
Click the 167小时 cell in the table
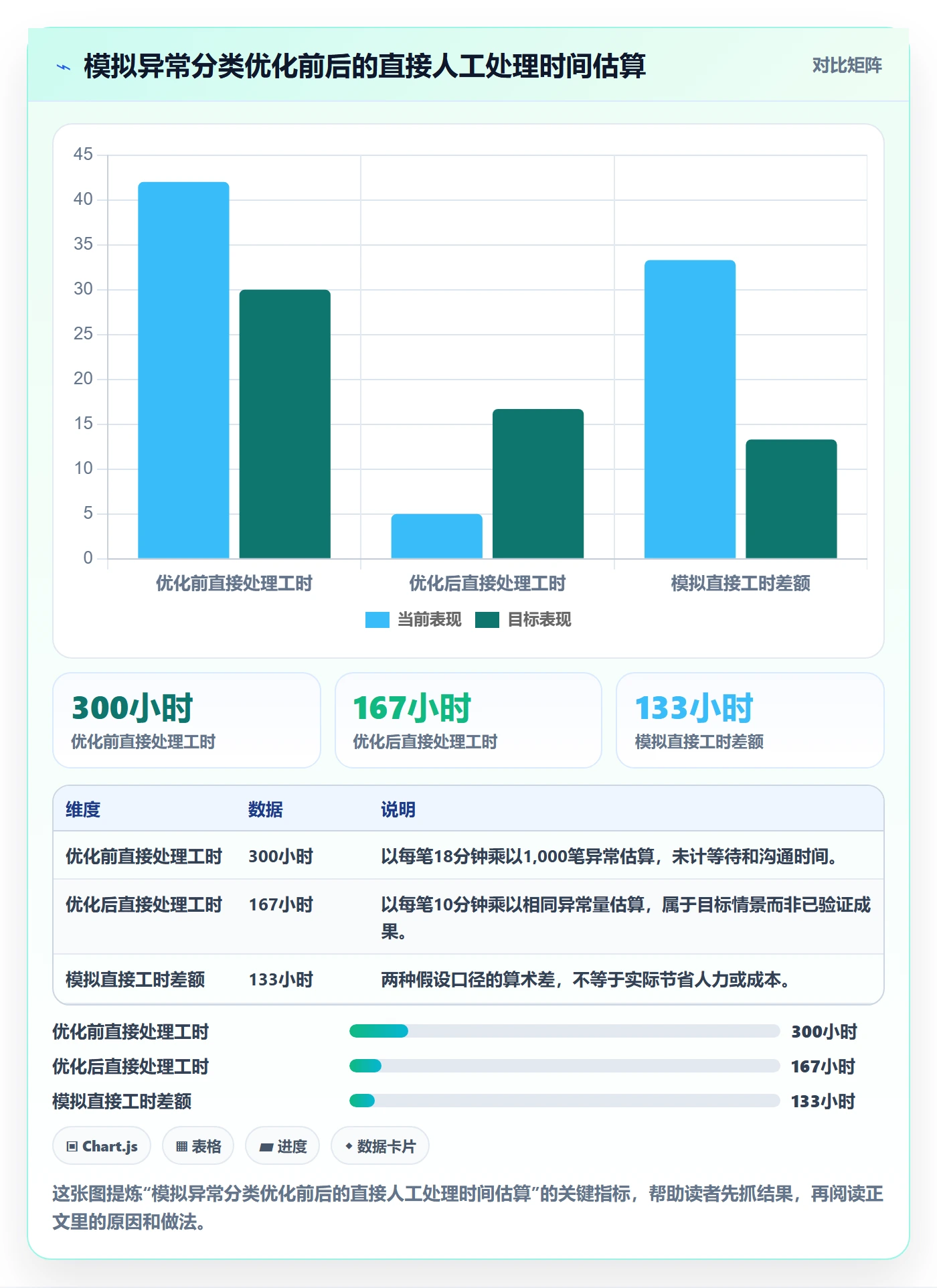[281, 904]
